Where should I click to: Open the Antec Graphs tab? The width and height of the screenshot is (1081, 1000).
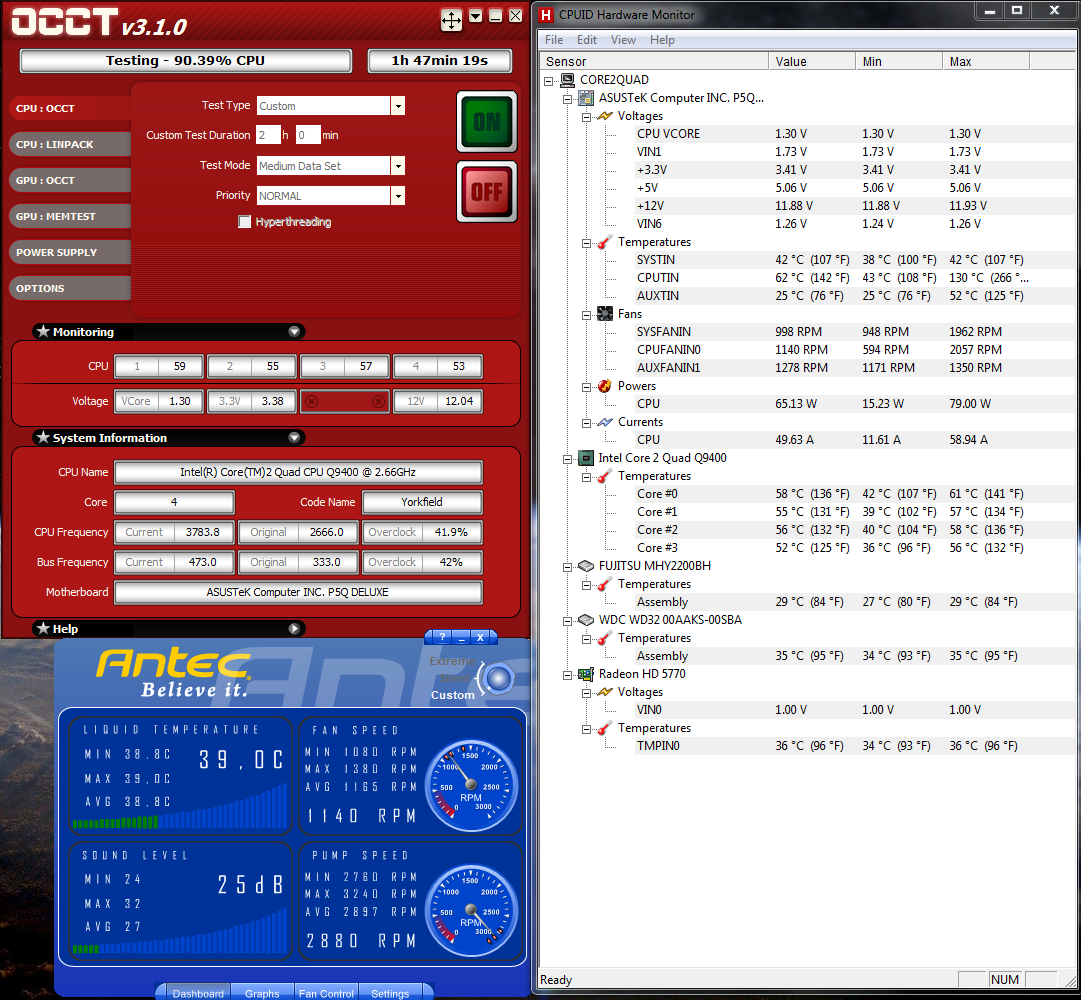262,993
